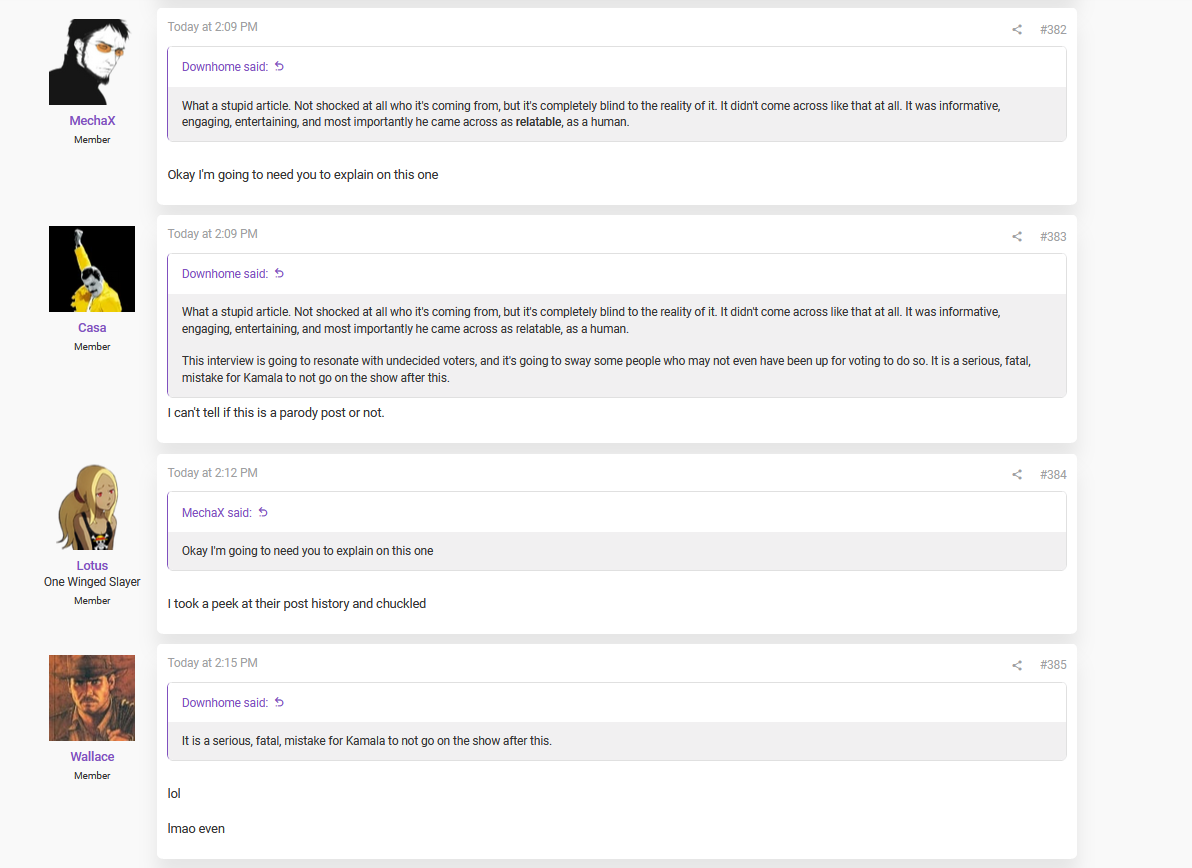Click 'Member' label under Casa
Screen dimensions: 1192x868
(92, 347)
